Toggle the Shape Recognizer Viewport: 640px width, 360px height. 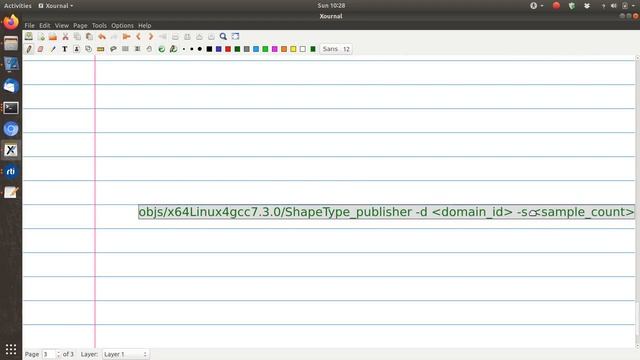tap(89, 49)
